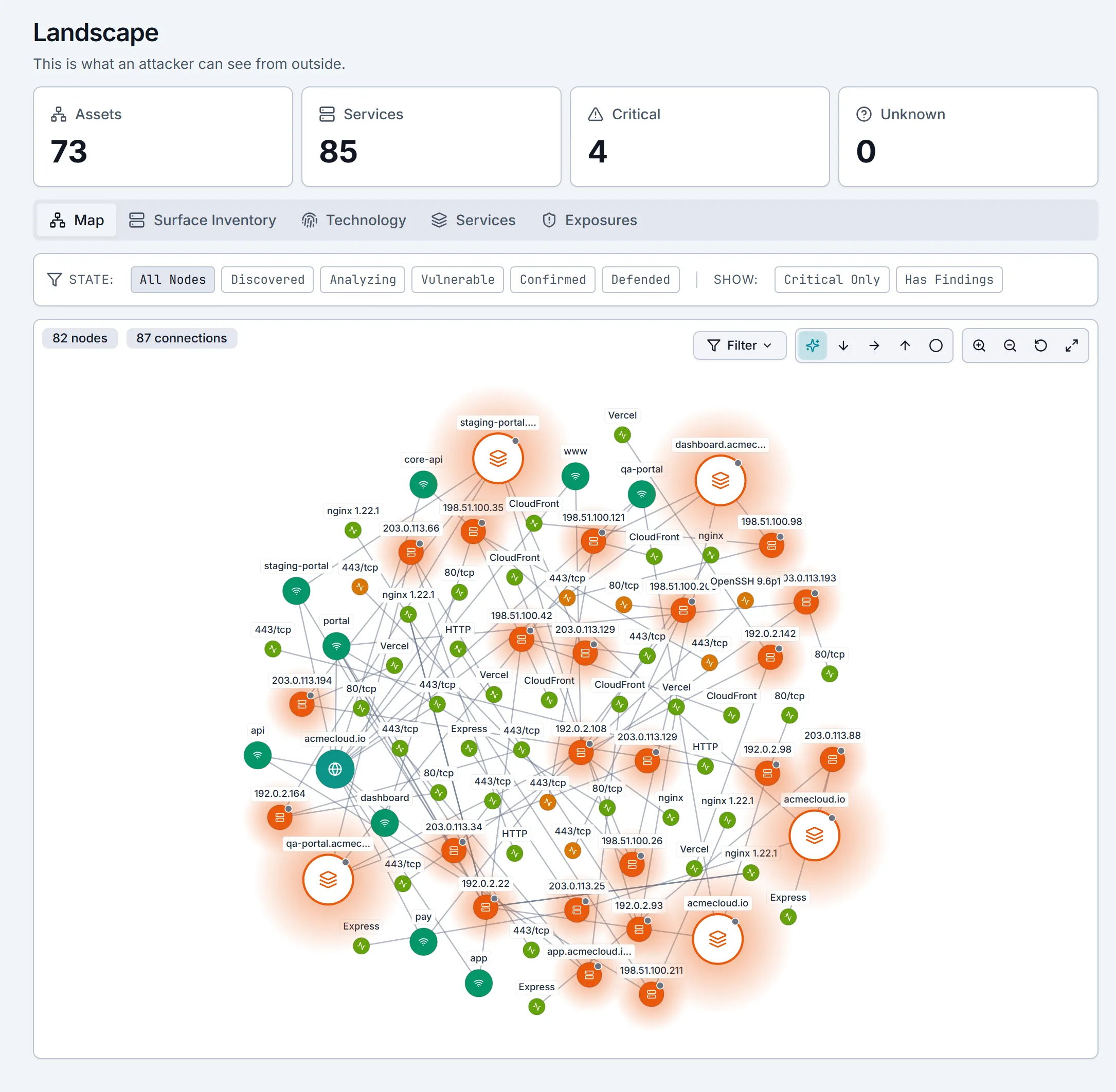Open the Services tab
This screenshot has width=1116, height=1092.
(473, 220)
